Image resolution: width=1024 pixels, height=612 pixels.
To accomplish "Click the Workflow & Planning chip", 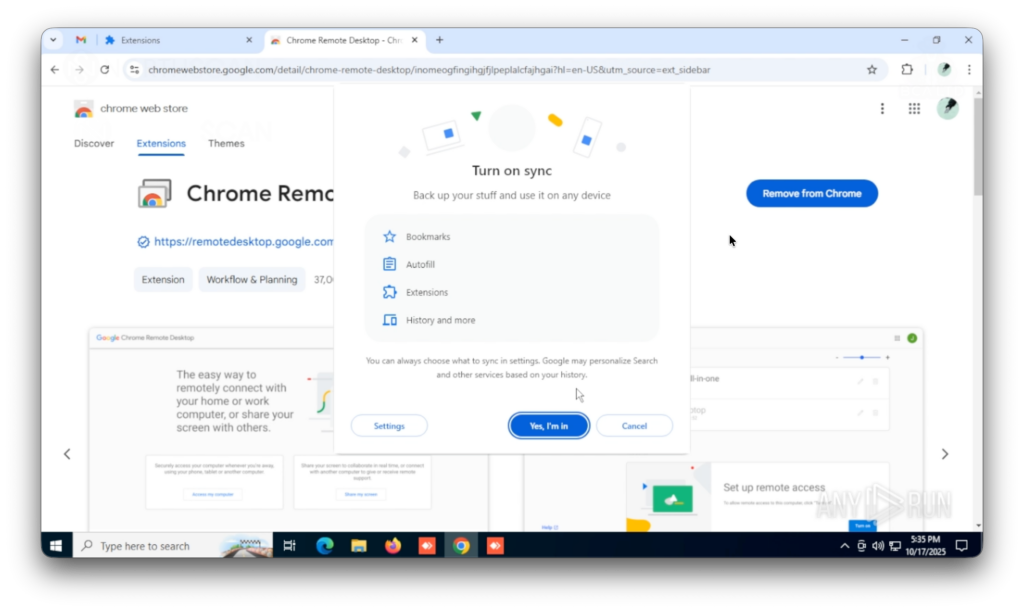I will point(252,280).
